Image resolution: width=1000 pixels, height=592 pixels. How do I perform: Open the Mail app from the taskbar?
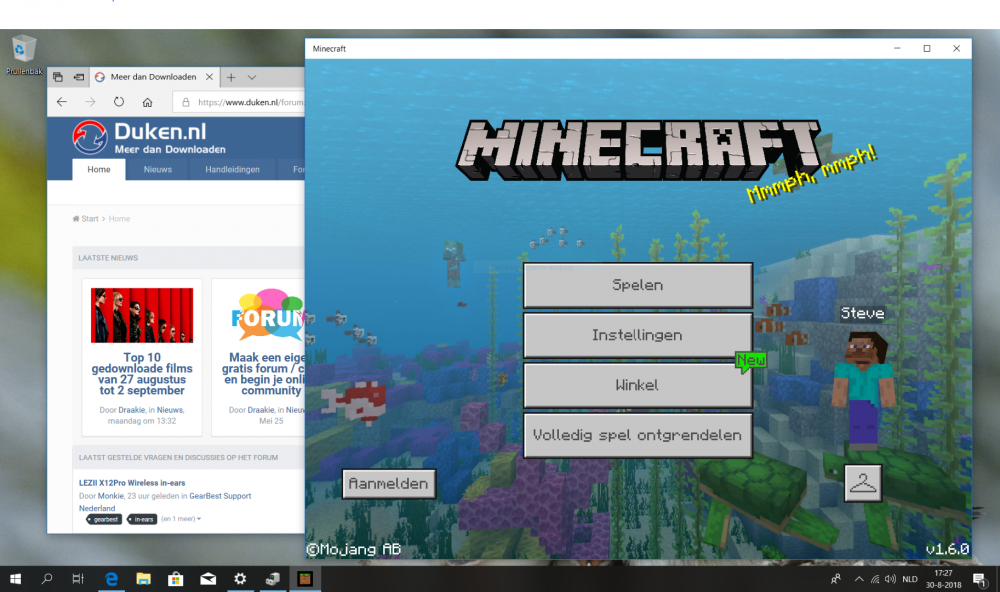coord(208,578)
